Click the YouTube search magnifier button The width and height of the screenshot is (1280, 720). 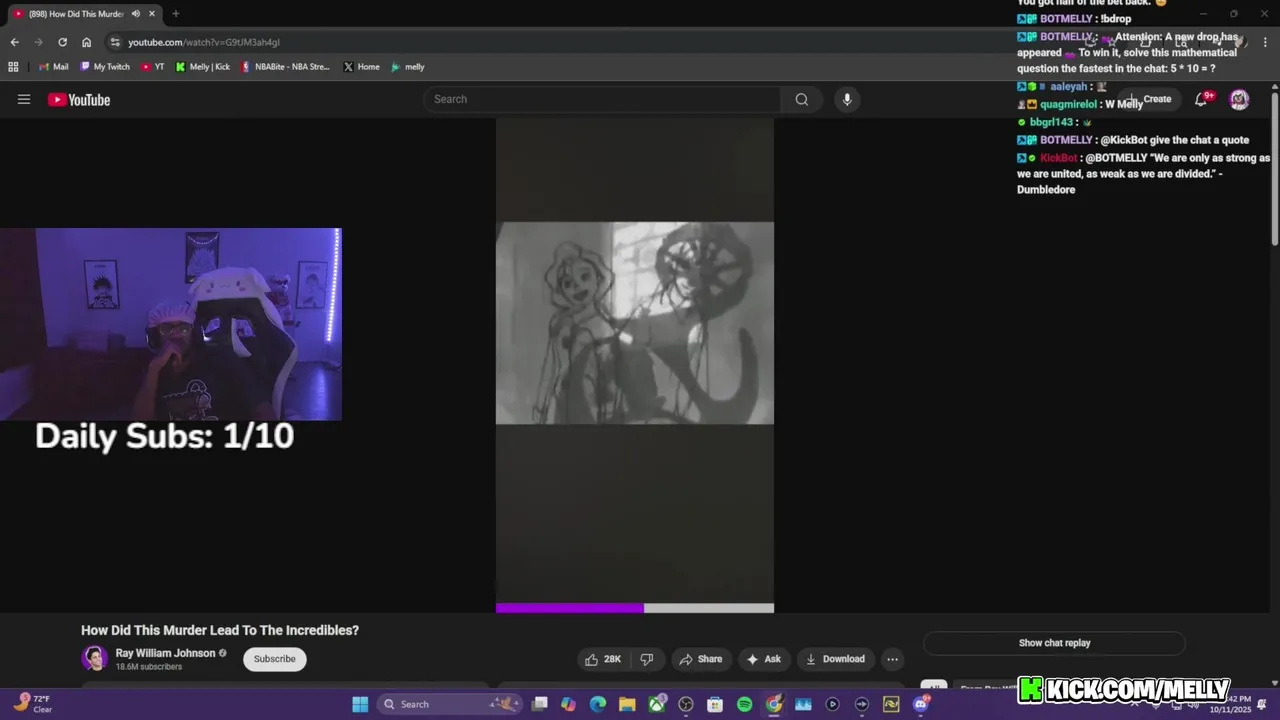click(801, 99)
